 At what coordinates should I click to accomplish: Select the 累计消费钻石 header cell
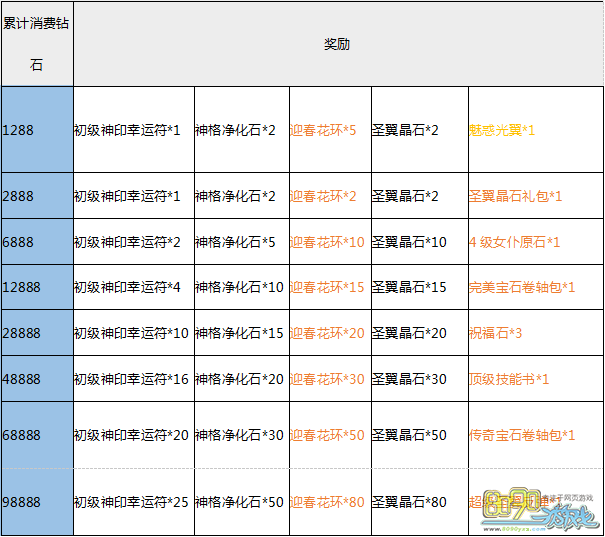37,45
